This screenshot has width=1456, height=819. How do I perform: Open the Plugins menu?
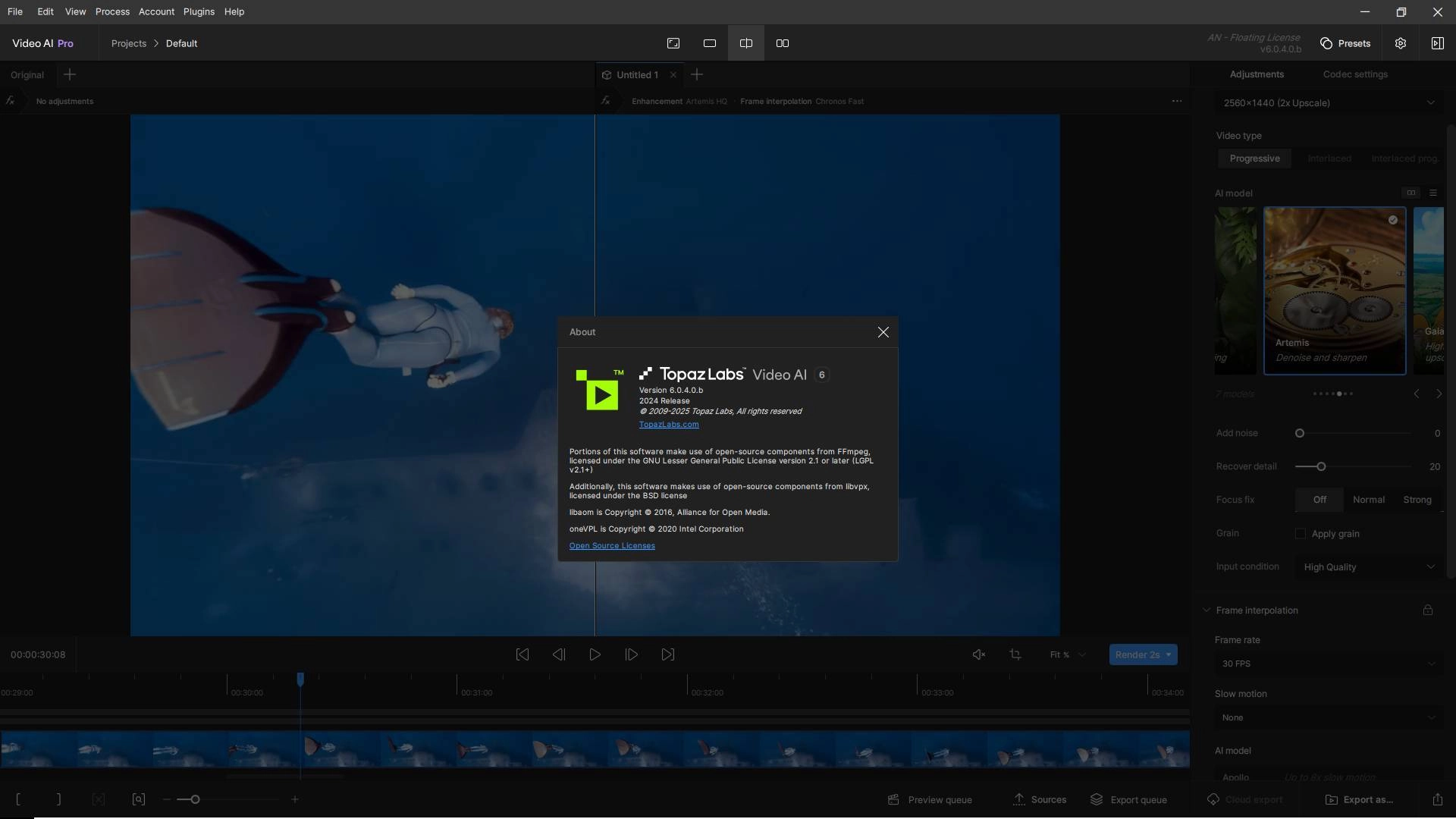tap(199, 11)
